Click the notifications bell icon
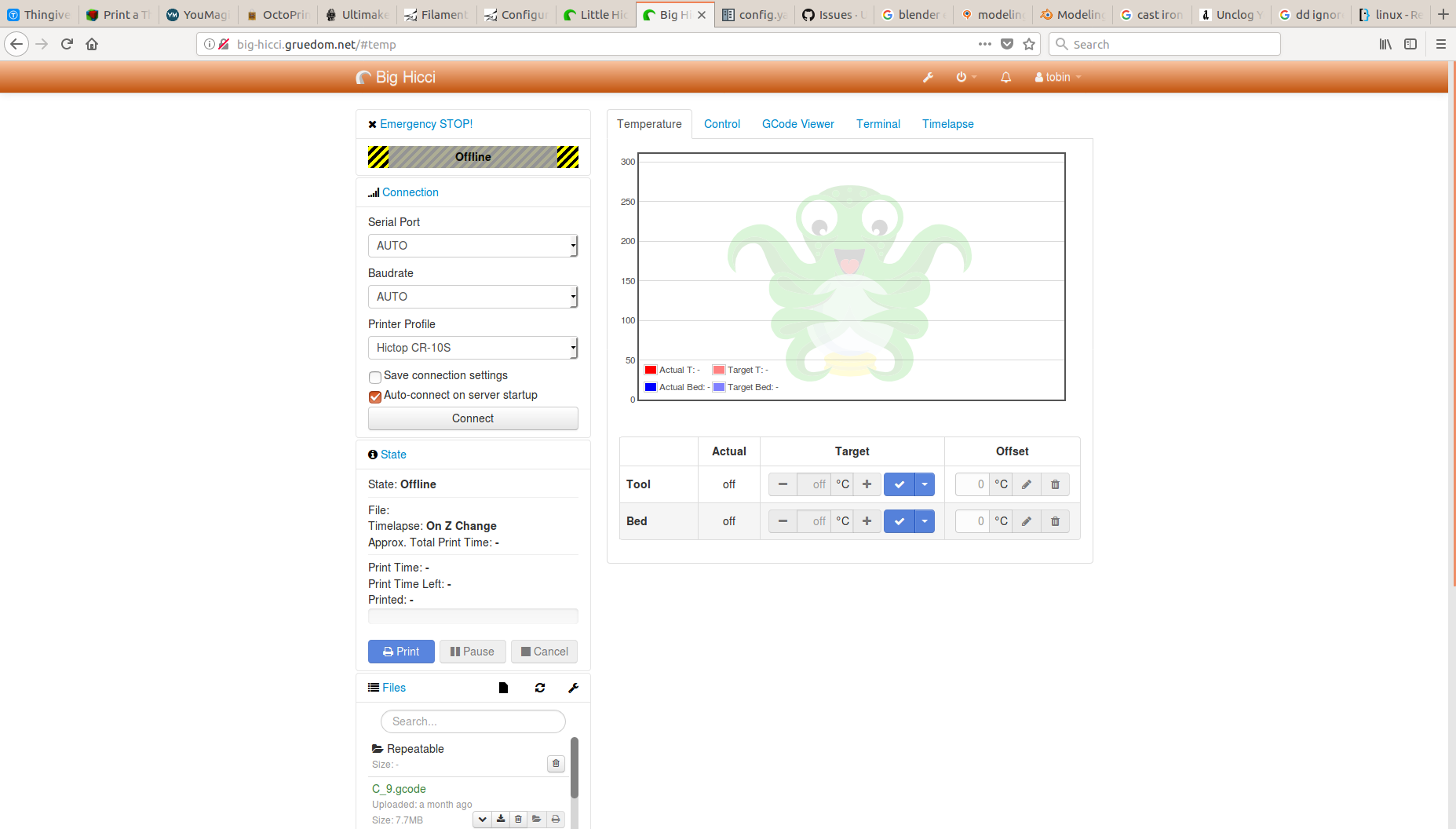1456x829 pixels. [x=1005, y=77]
